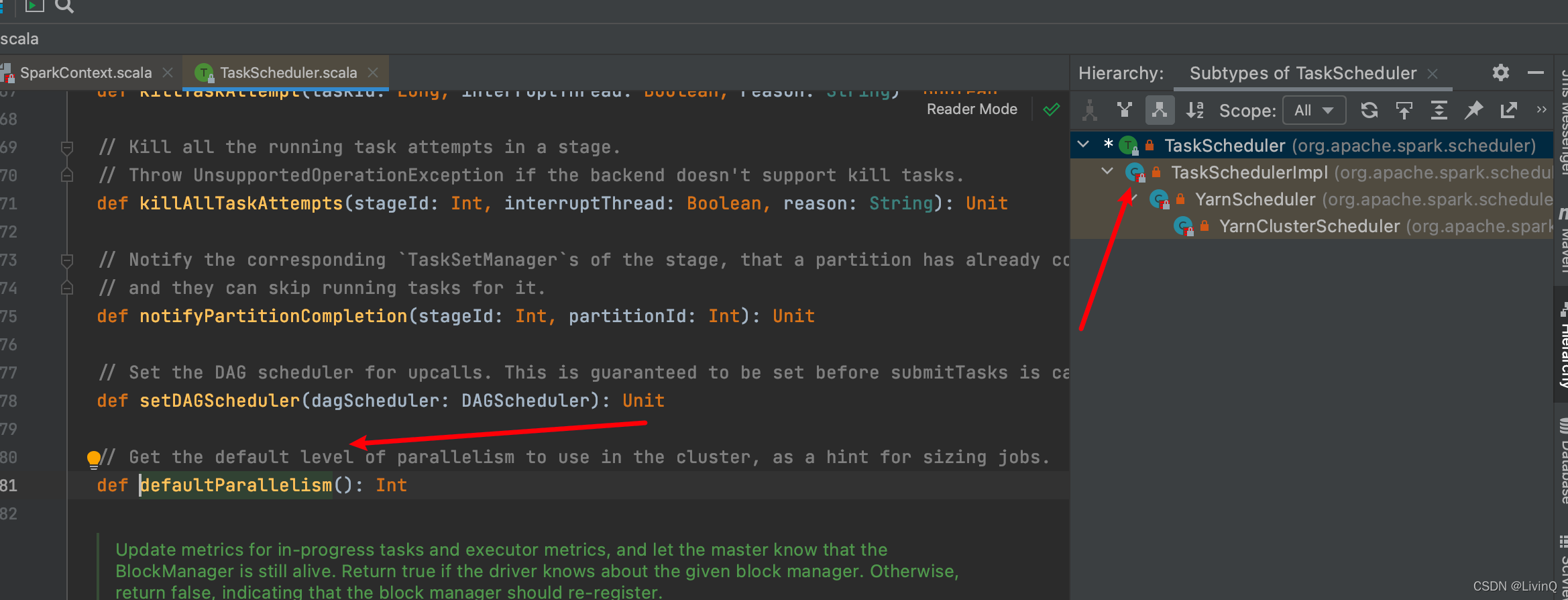Collapse the TaskScheduler tree node
The image size is (1568, 600).
coord(1083,144)
